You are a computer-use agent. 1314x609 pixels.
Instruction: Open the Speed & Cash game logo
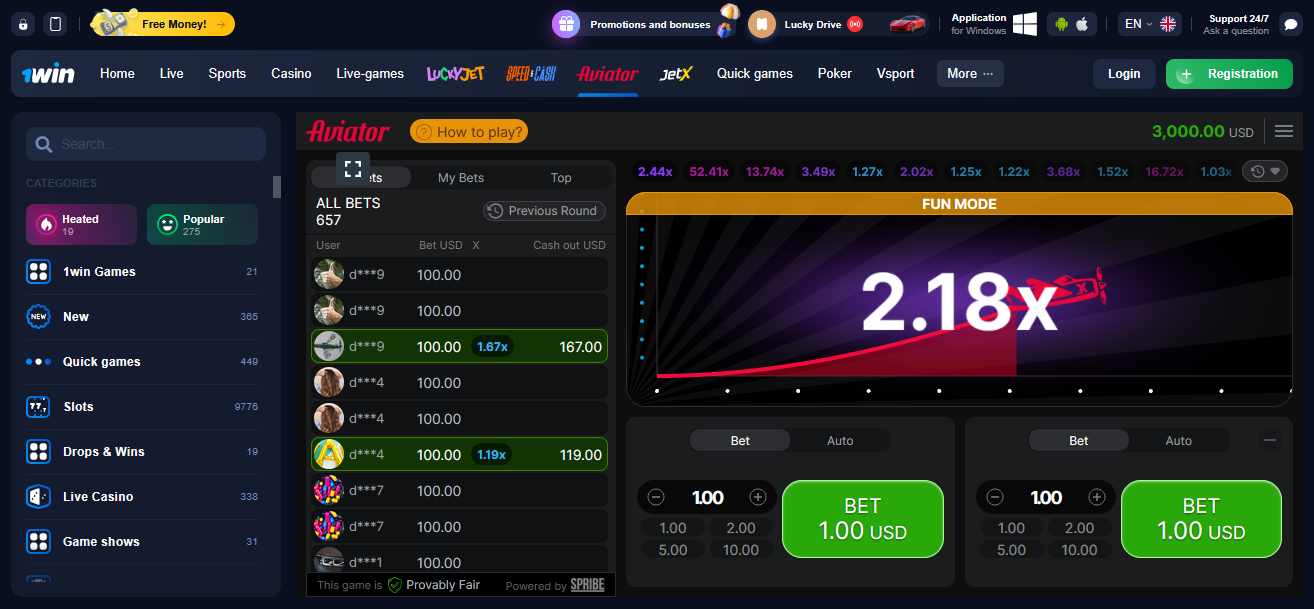531,73
